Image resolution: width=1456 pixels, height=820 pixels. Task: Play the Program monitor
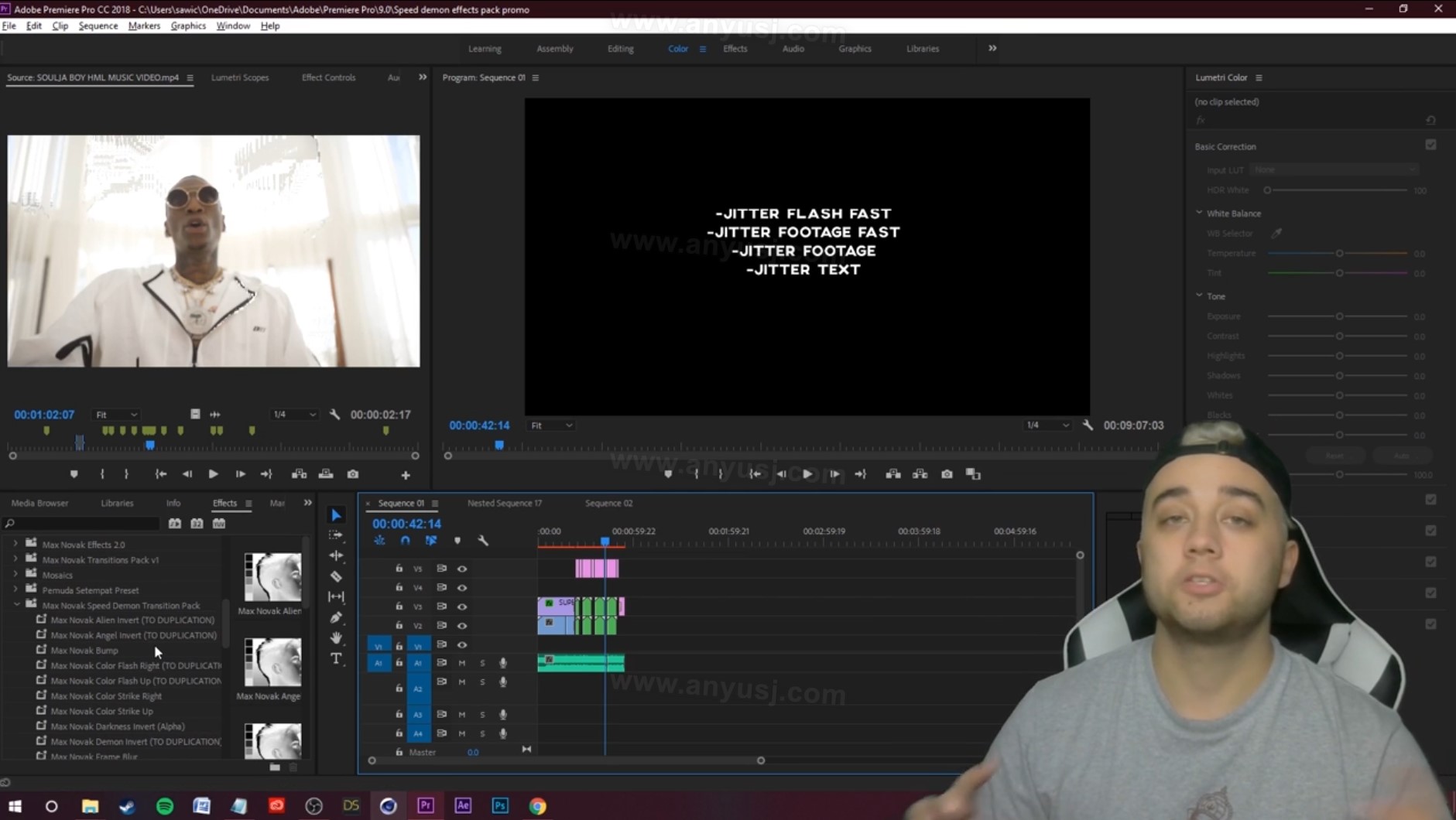pyautogui.click(x=807, y=474)
